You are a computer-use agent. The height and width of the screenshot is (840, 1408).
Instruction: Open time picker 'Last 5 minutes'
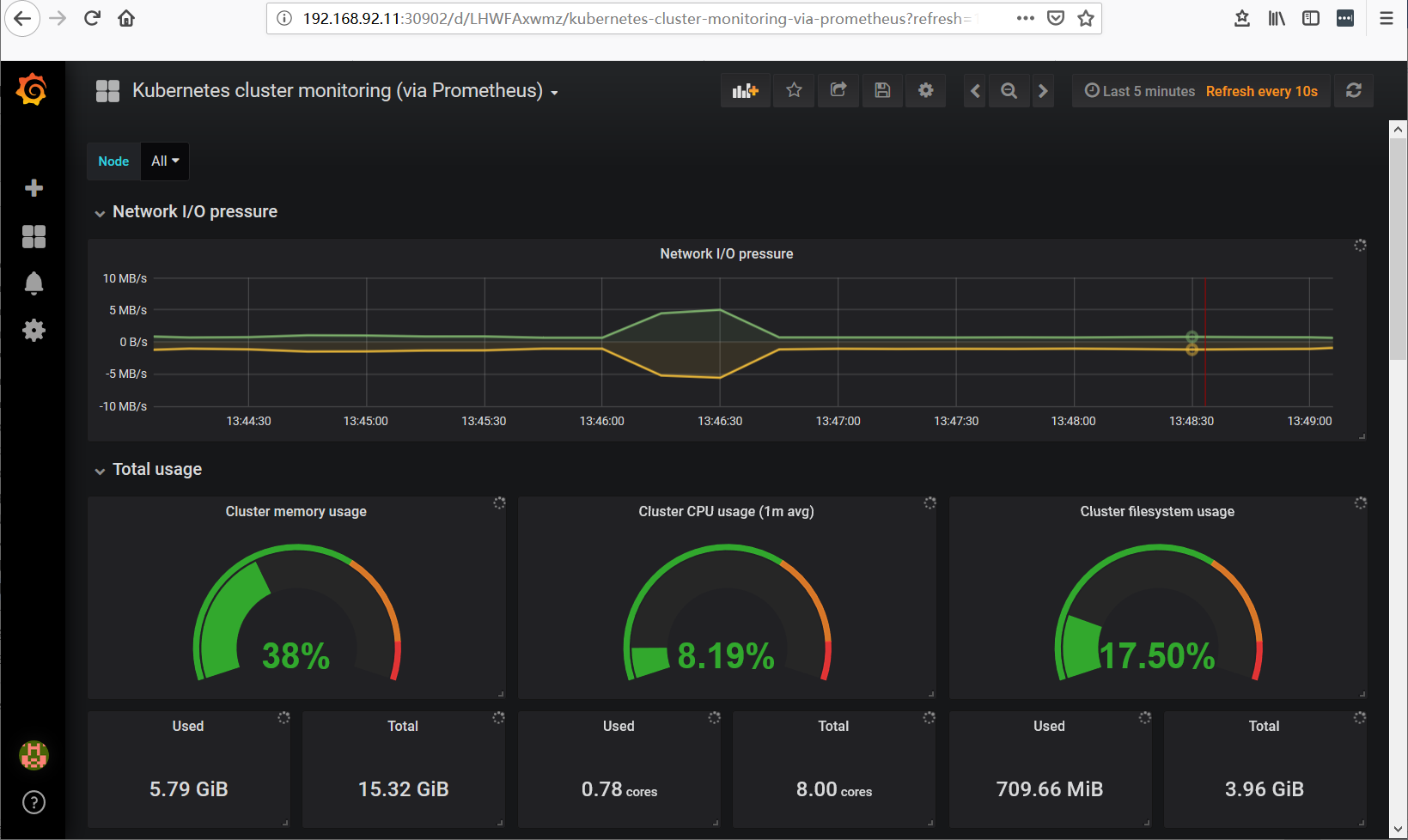tap(1140, 91)
